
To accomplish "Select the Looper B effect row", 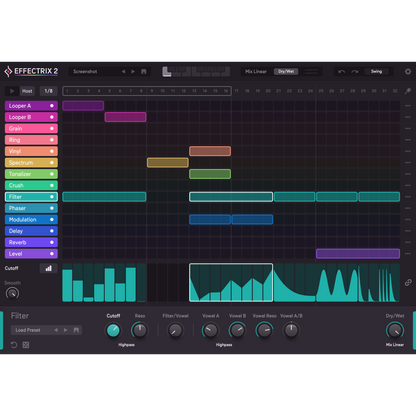I will point(31,117).
